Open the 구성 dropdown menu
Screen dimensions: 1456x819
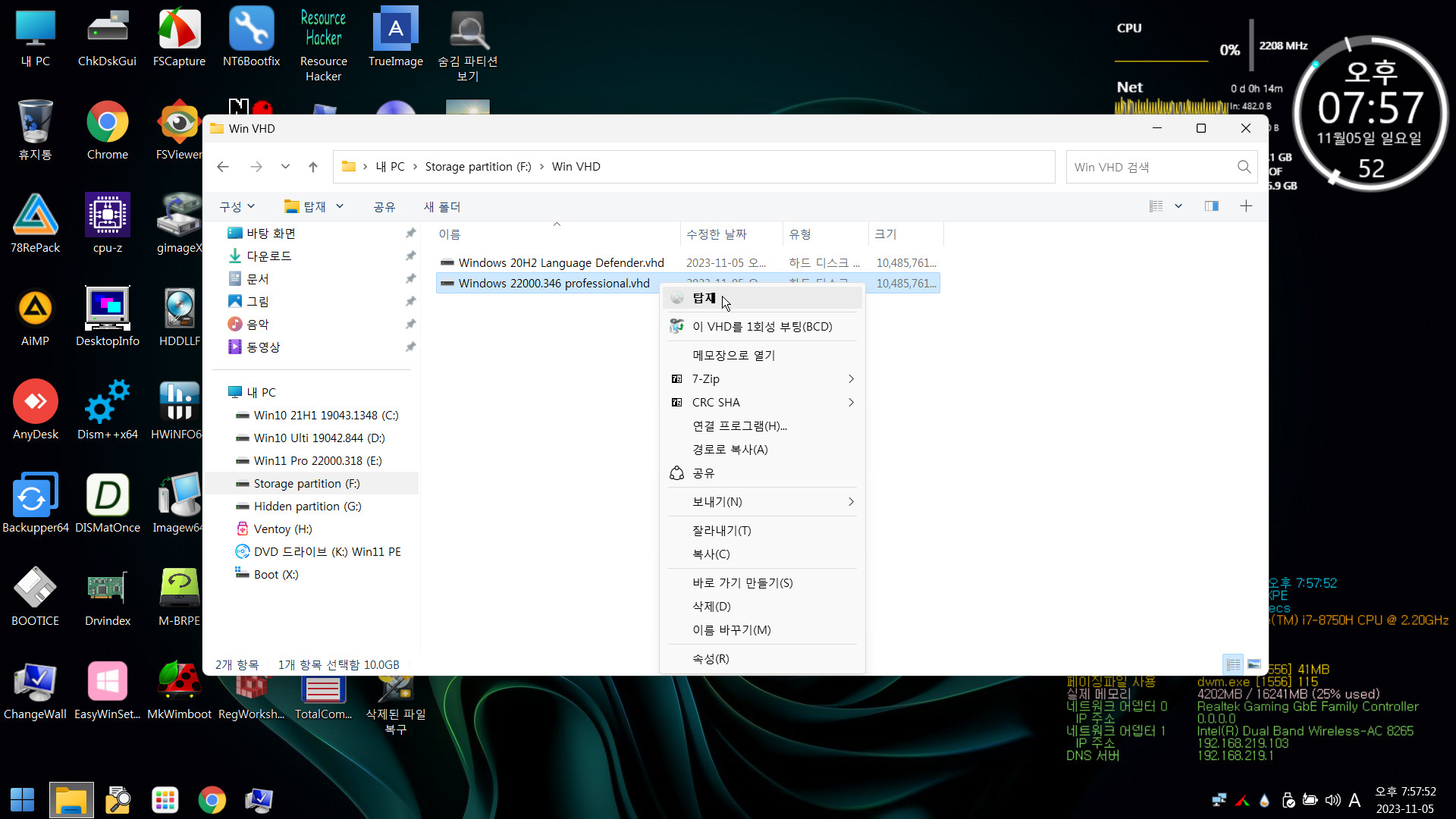(237, 206)
